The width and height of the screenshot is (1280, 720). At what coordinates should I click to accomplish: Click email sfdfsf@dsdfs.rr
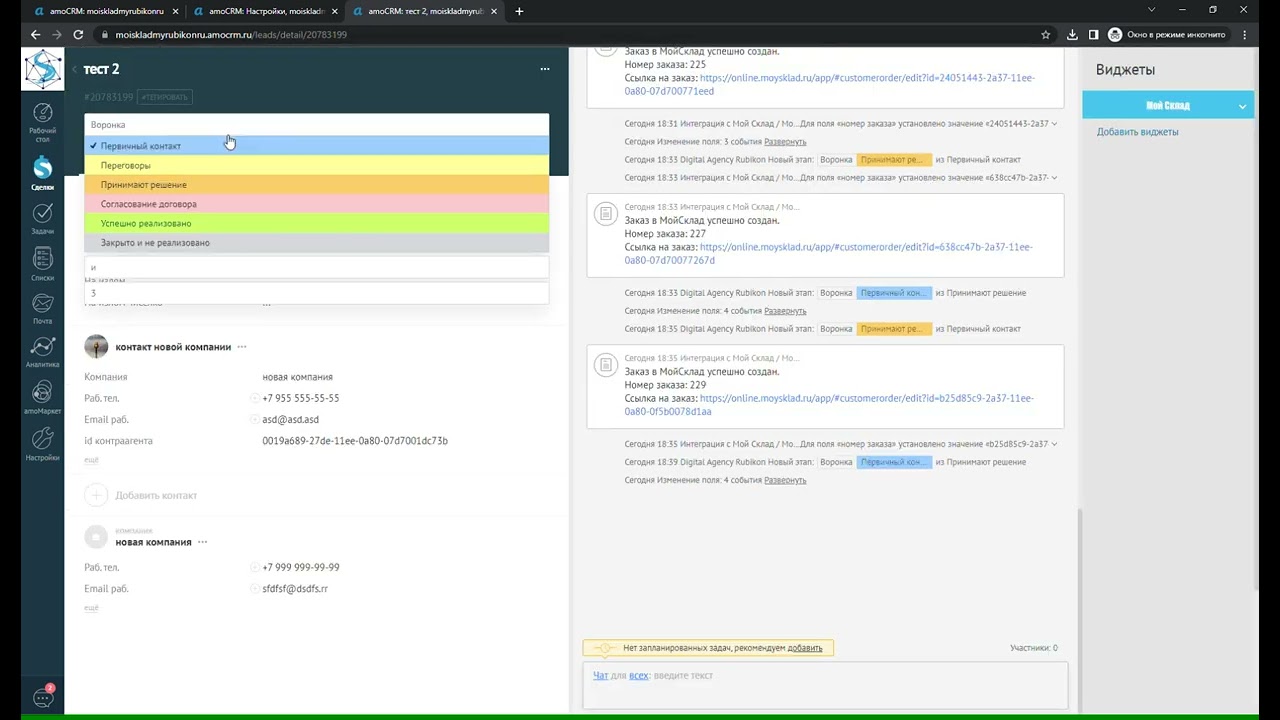(295, 589)
